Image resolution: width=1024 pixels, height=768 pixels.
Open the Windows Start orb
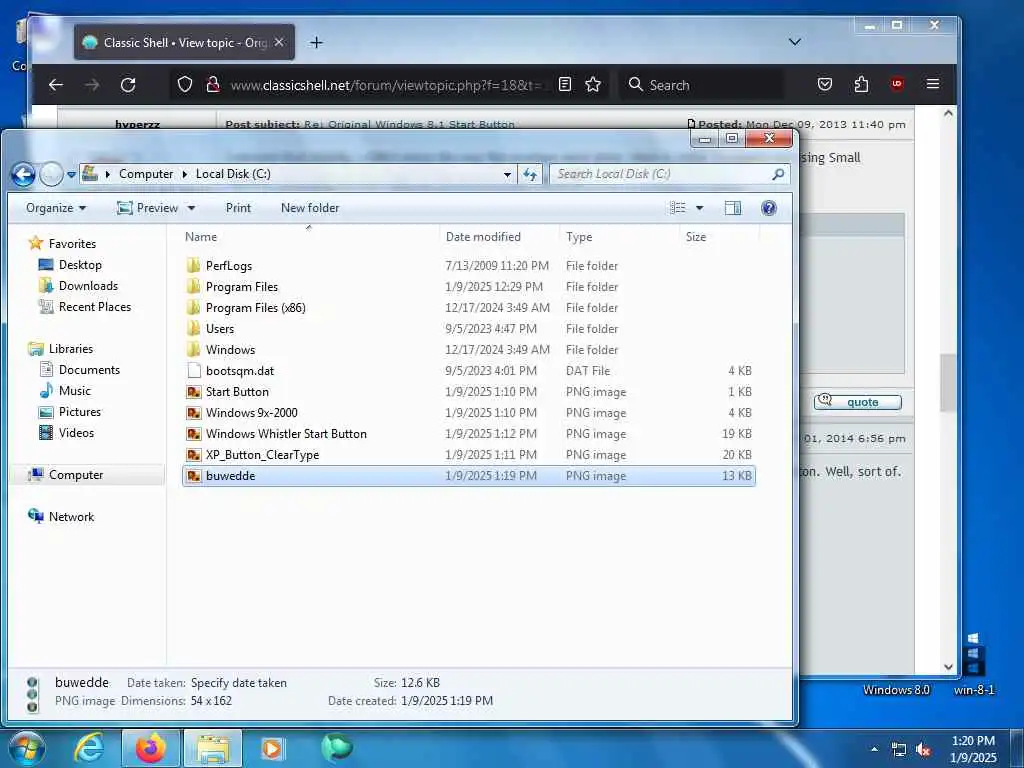click(x=27, y=748)
